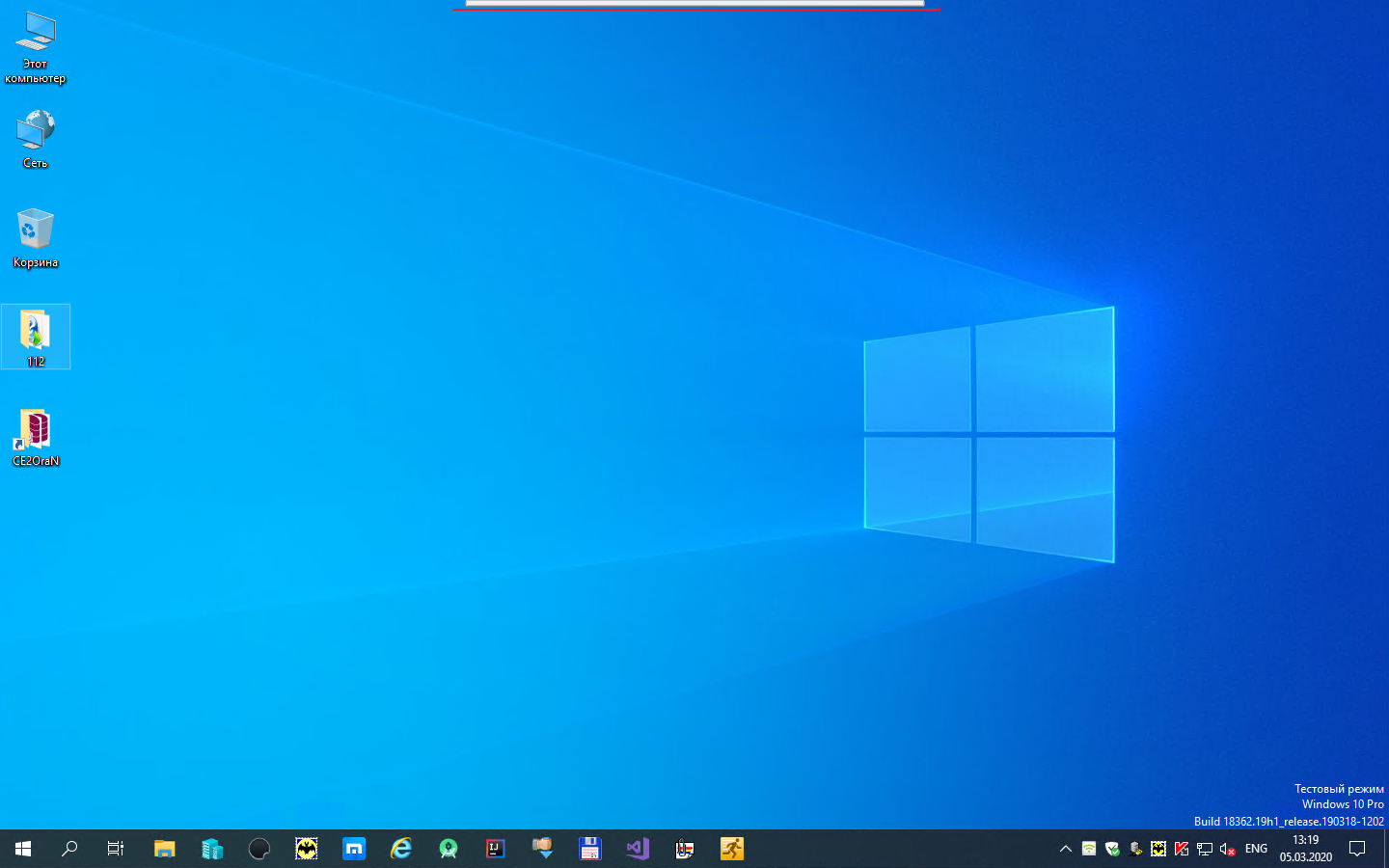Click The Bat! tray icon
The height and width of the screenshot is (868, 1389).
click(x=1158, y=849)
